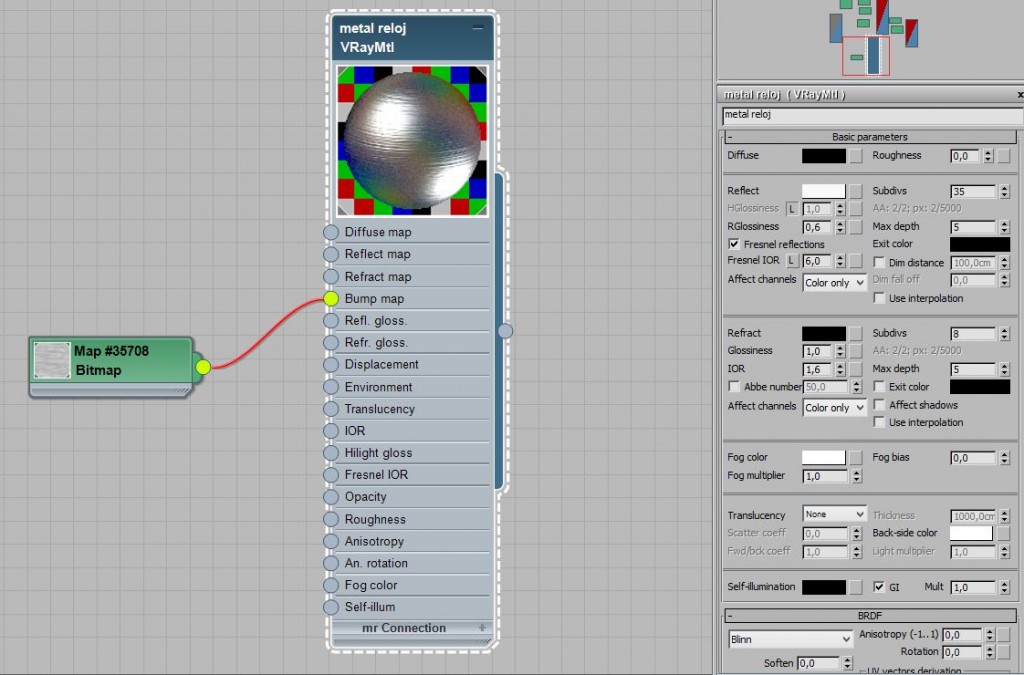
Task: Click the Bitmap node output socket
Action: [203, 367]
